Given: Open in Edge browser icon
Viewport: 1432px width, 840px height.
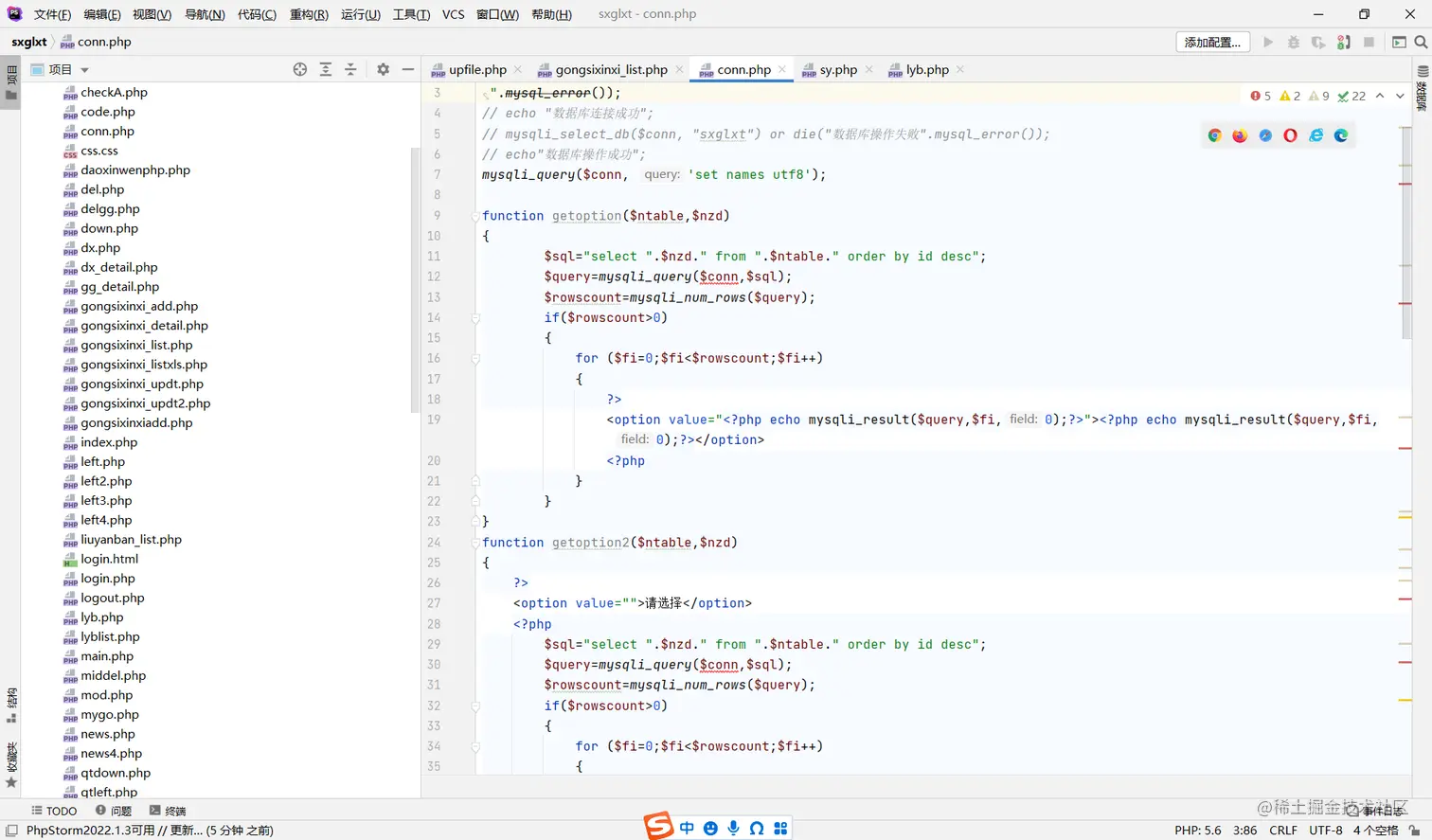Looking at the screenshot, I should [x=1341, y=135].
